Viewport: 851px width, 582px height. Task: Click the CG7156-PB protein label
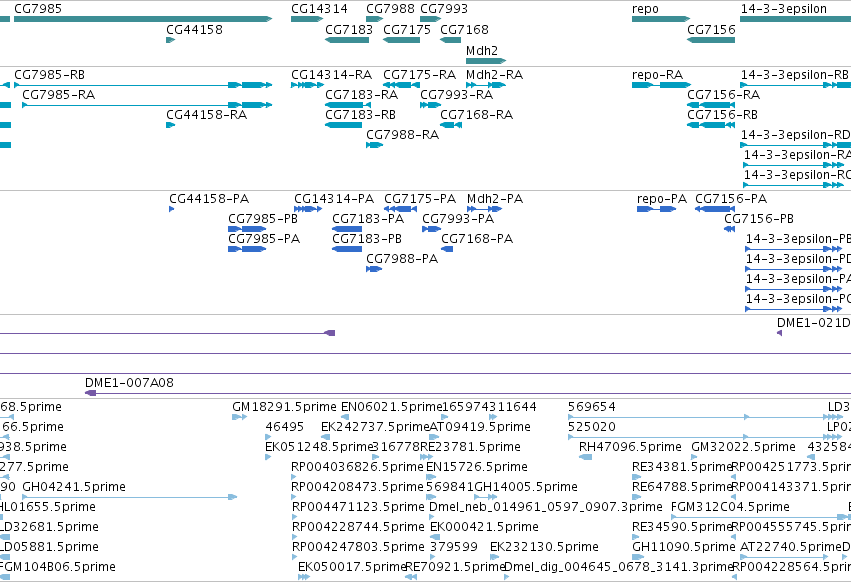(x=759, y=219)
